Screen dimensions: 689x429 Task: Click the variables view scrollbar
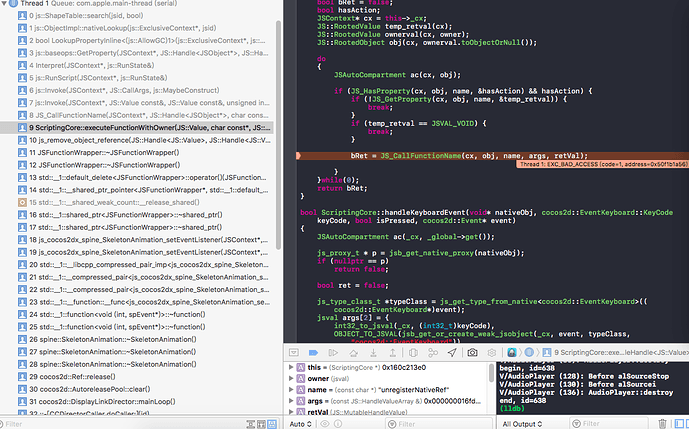(491, 373)
